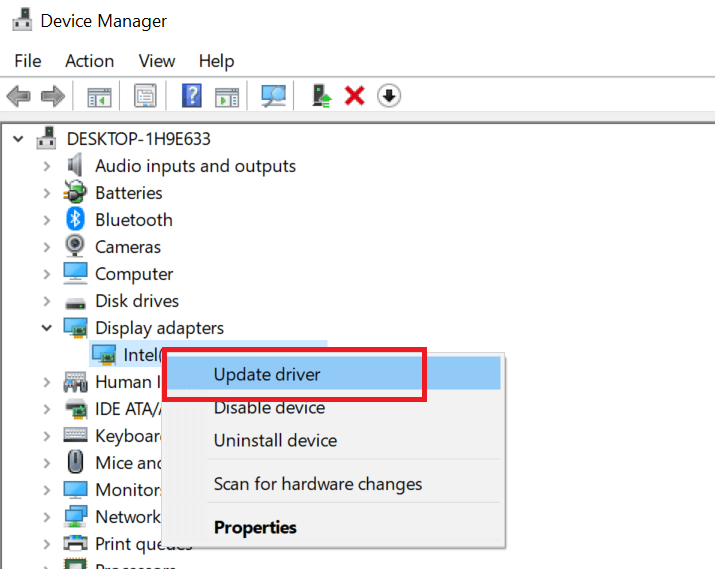Image resolution: width=715 pixels, height=569 pixels.
Task: Expand the Print queues arrow
Action: [47, 543]
